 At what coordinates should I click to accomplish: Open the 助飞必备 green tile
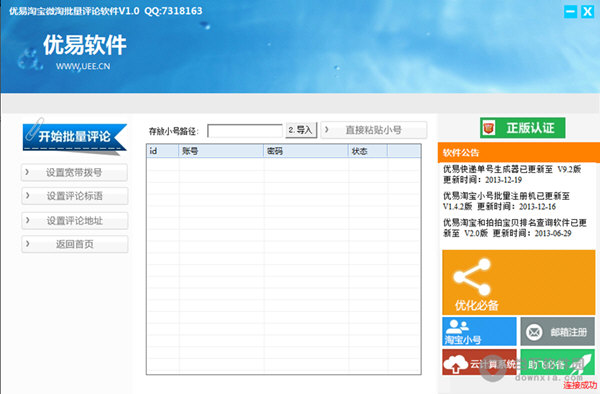point(558,362)
